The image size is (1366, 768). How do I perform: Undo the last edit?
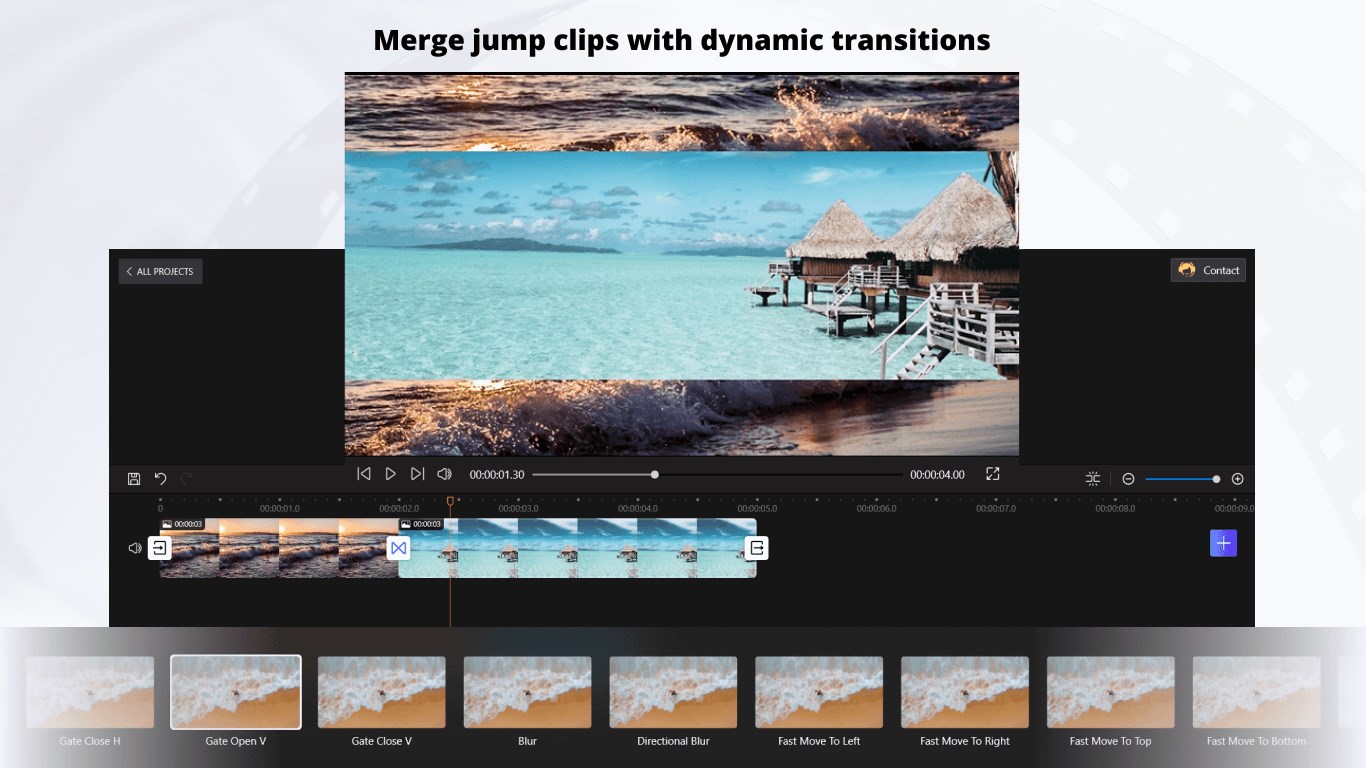point(160,478)
